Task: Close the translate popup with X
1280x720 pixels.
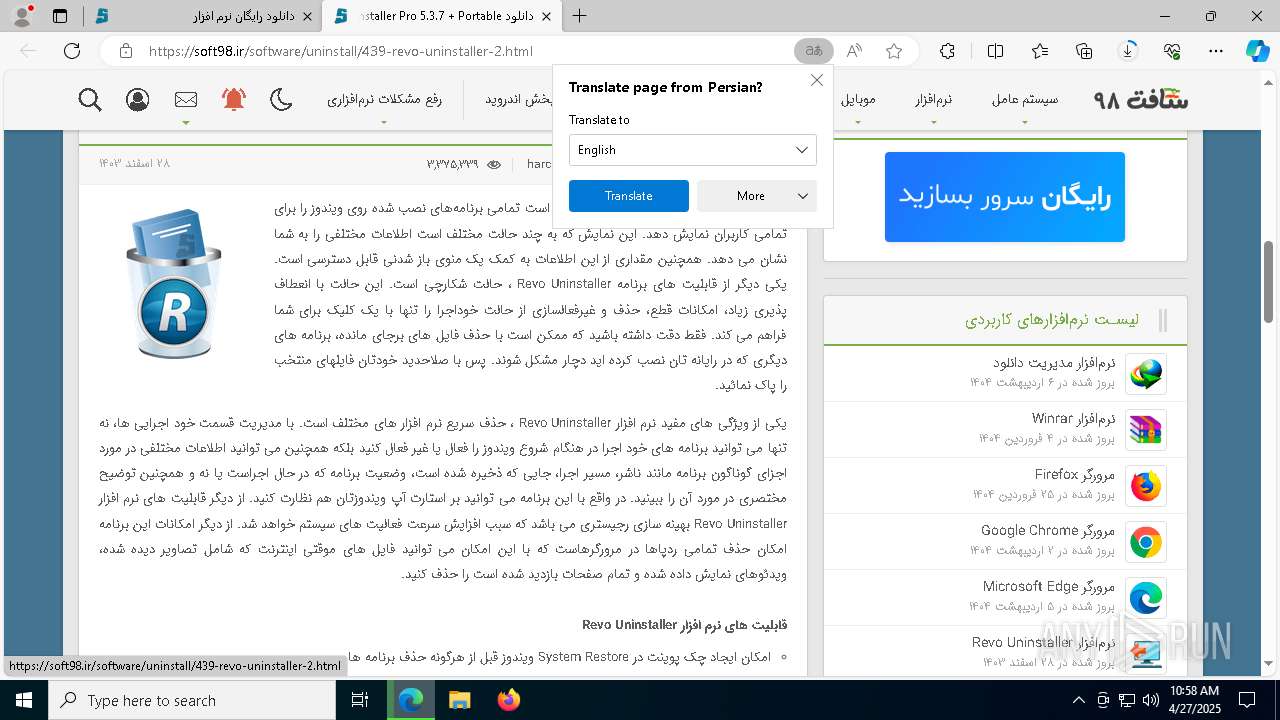Action: pos(817,80)
